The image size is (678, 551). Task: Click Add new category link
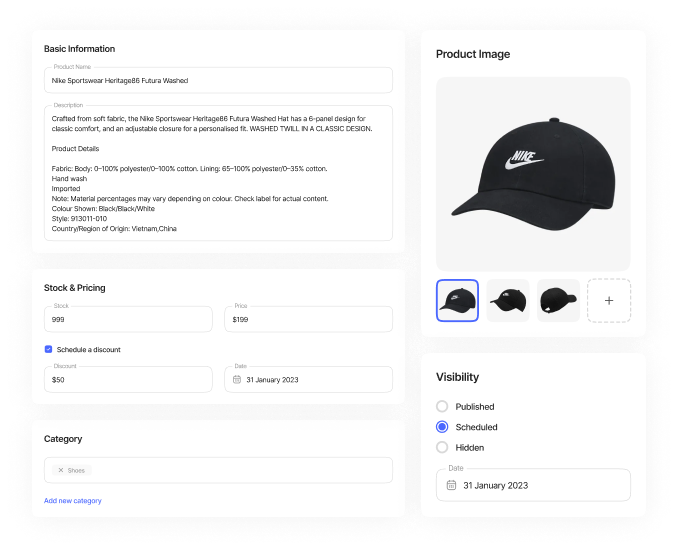[73, 500]
